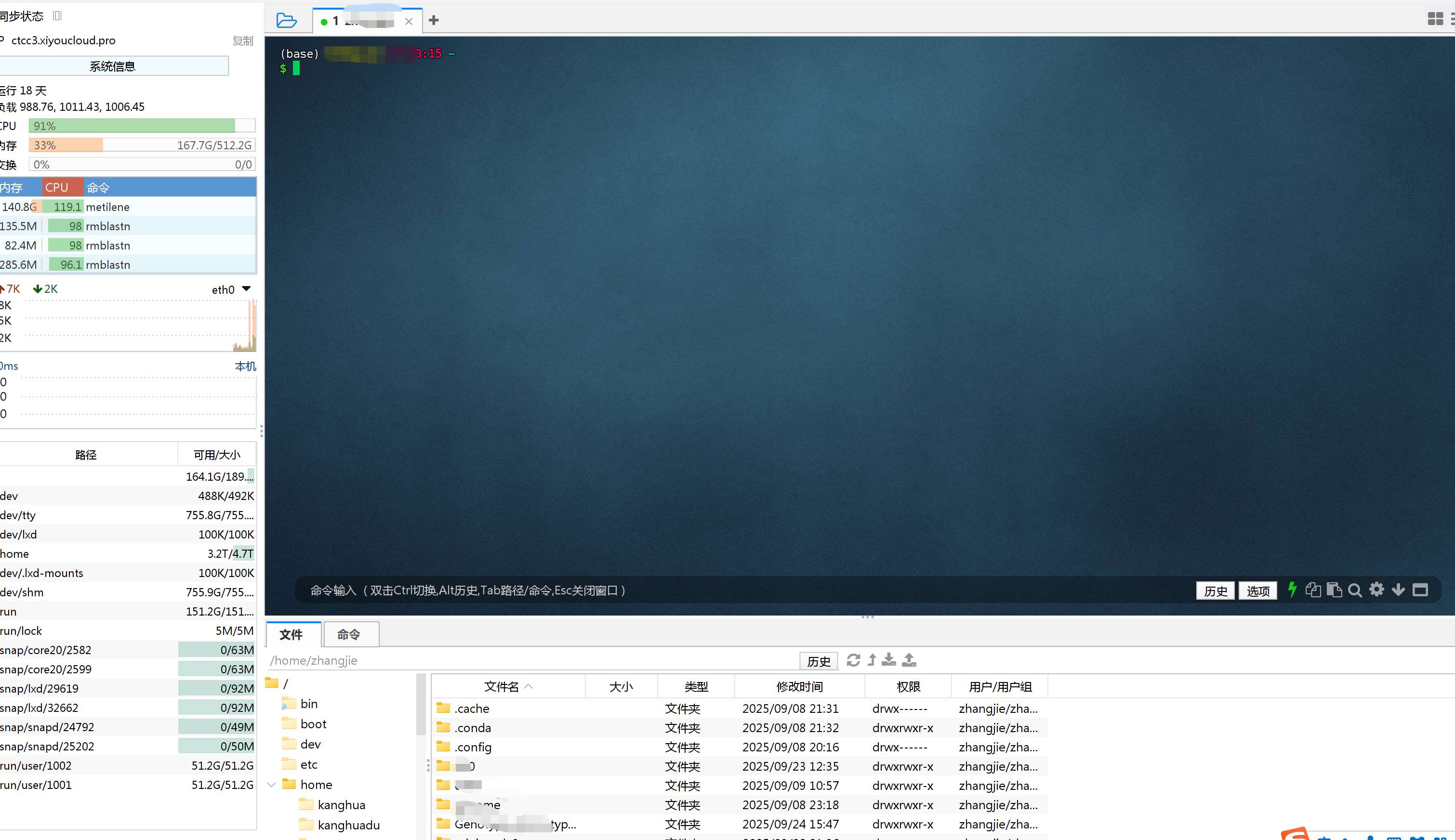Open the eth0 network interface dropdown
The width and height of the screenshot is (1455, 840).
point(246,289)
